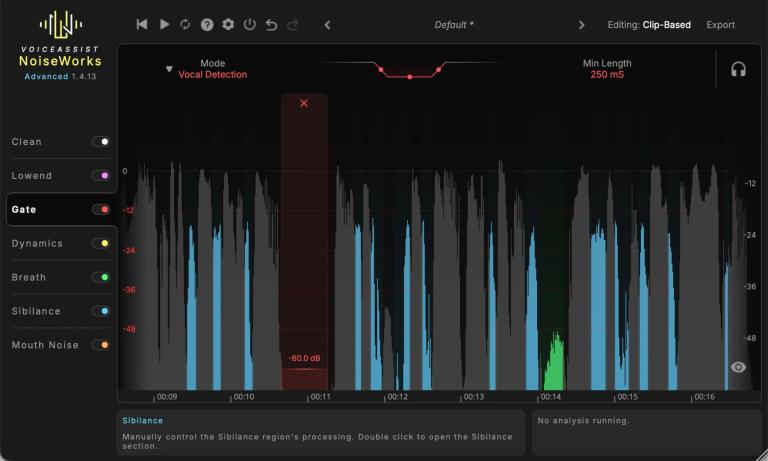Toggle the Dynamics module switch
This screenshot has width=768, height=461.
(x=100, y=243)
